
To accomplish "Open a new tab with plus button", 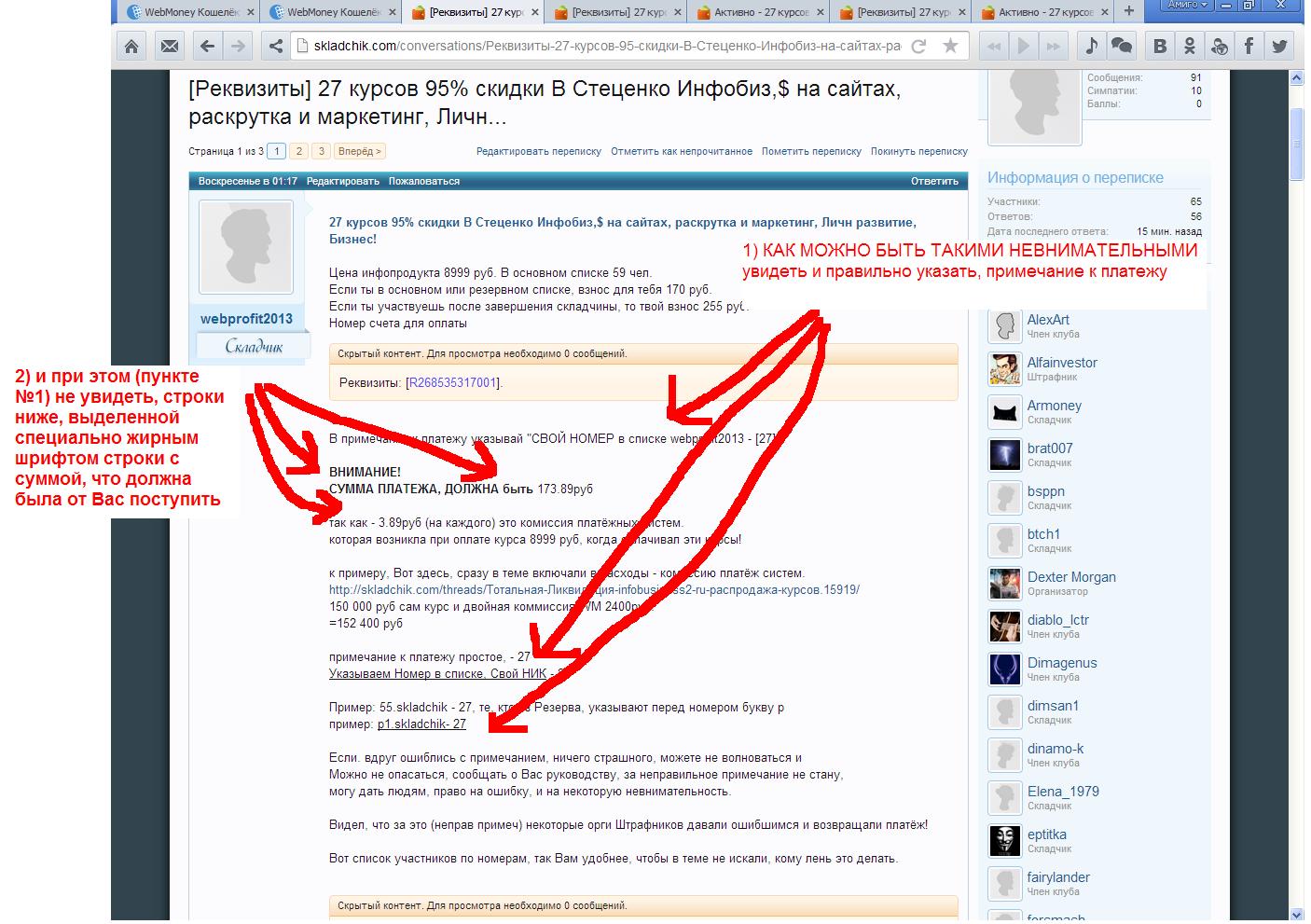I will tap(1129, 11).
